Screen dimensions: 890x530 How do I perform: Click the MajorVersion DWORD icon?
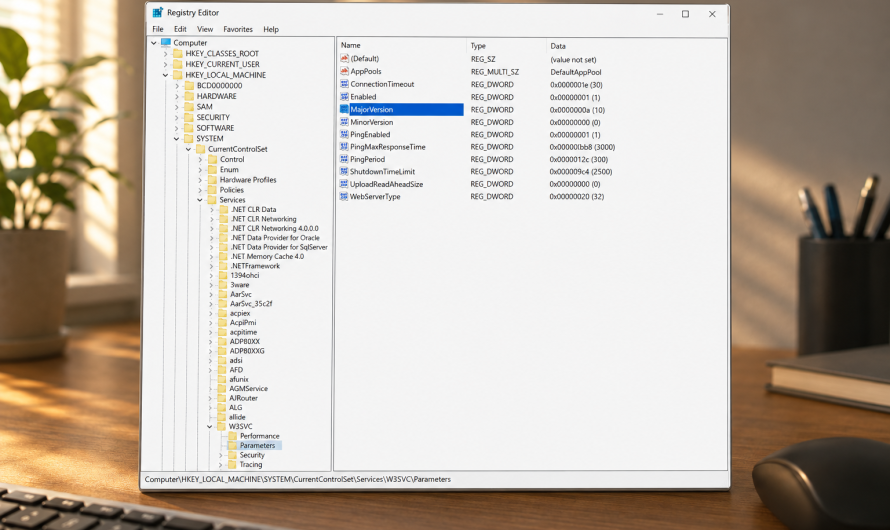click(344, 110)
